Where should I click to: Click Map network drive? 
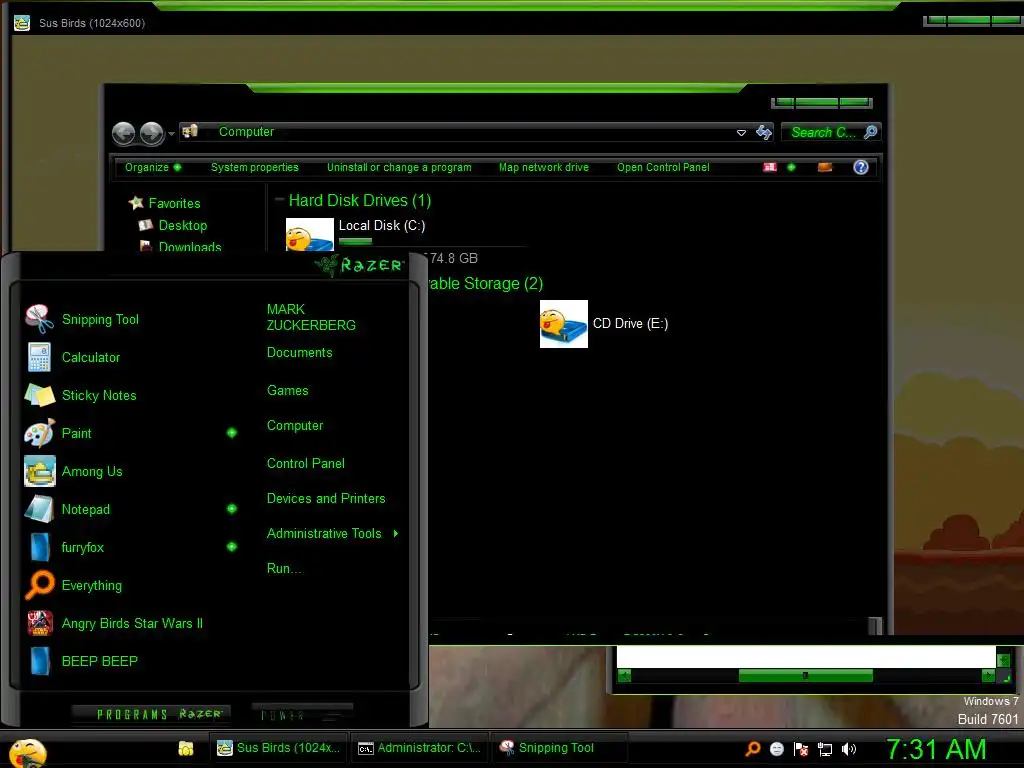coord(543,167)
